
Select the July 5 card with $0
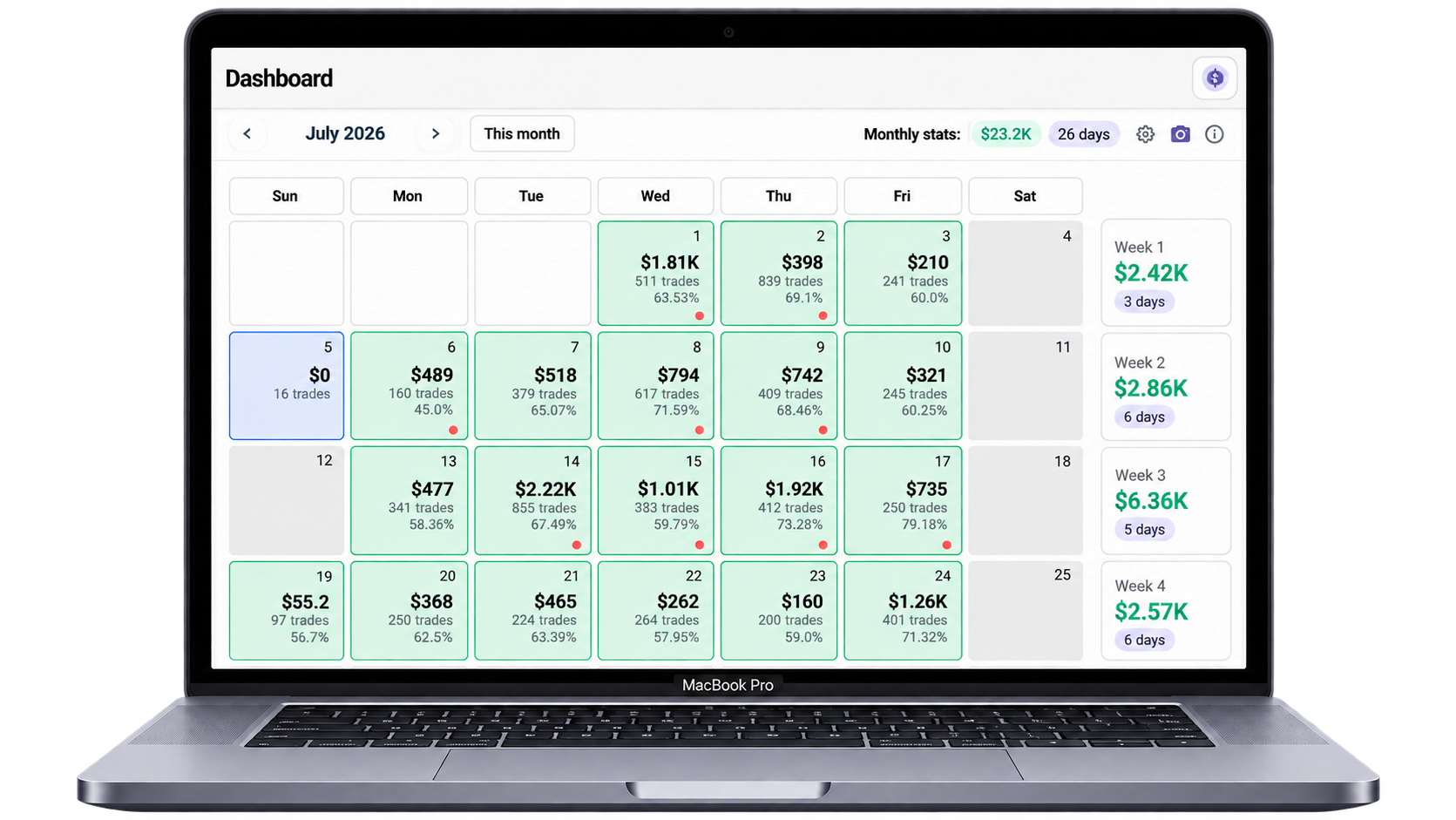[x=287, y=385]
